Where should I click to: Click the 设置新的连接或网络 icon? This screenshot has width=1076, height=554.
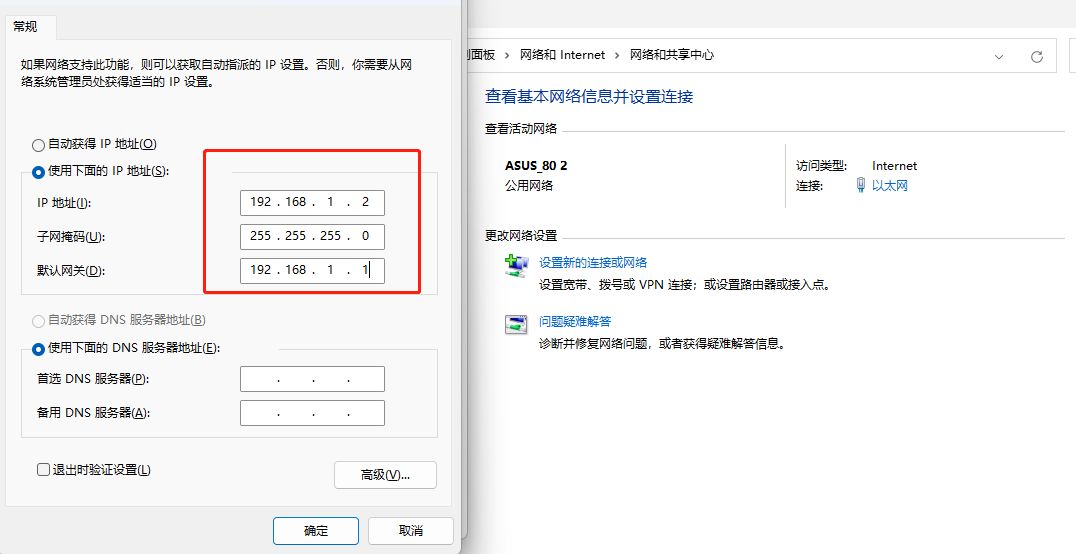coord(516,266)
